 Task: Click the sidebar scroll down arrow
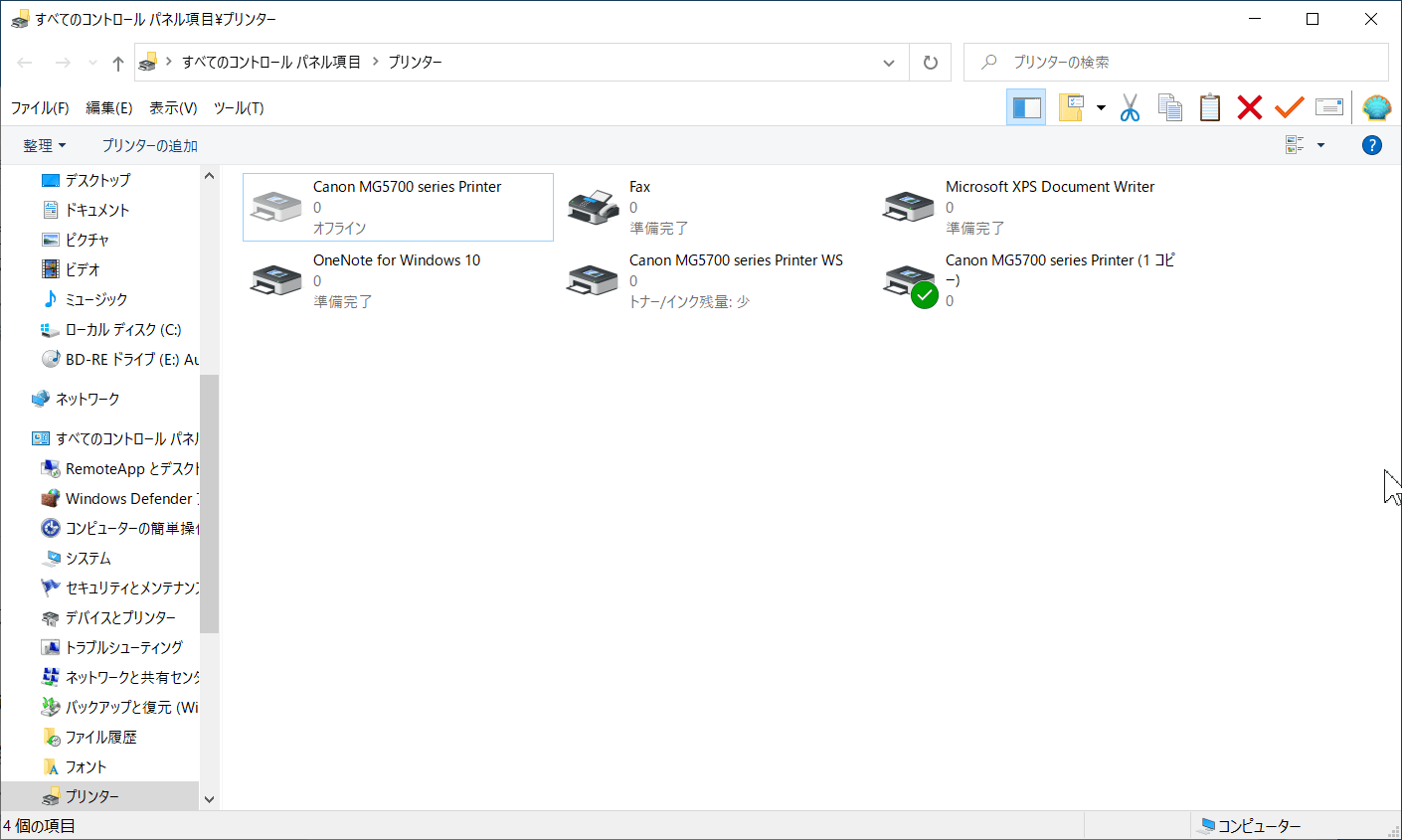209,799
